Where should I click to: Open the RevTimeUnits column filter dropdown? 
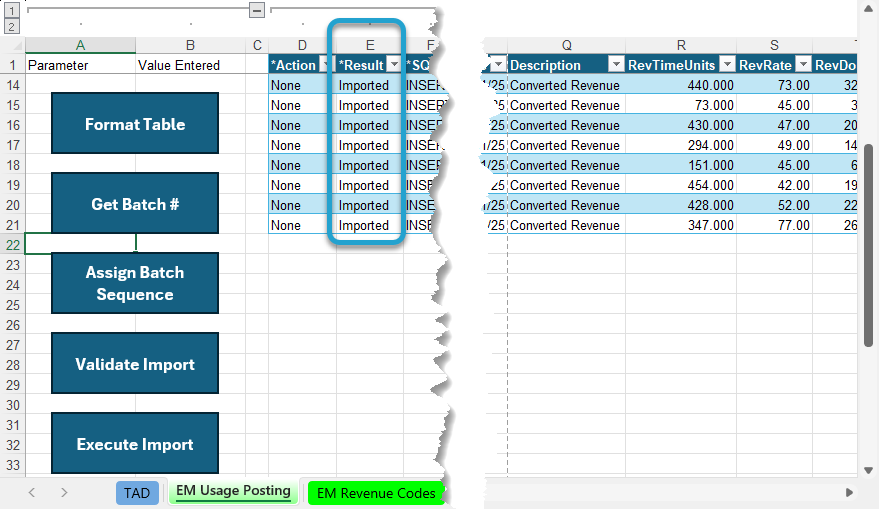(x=727, y=65)
